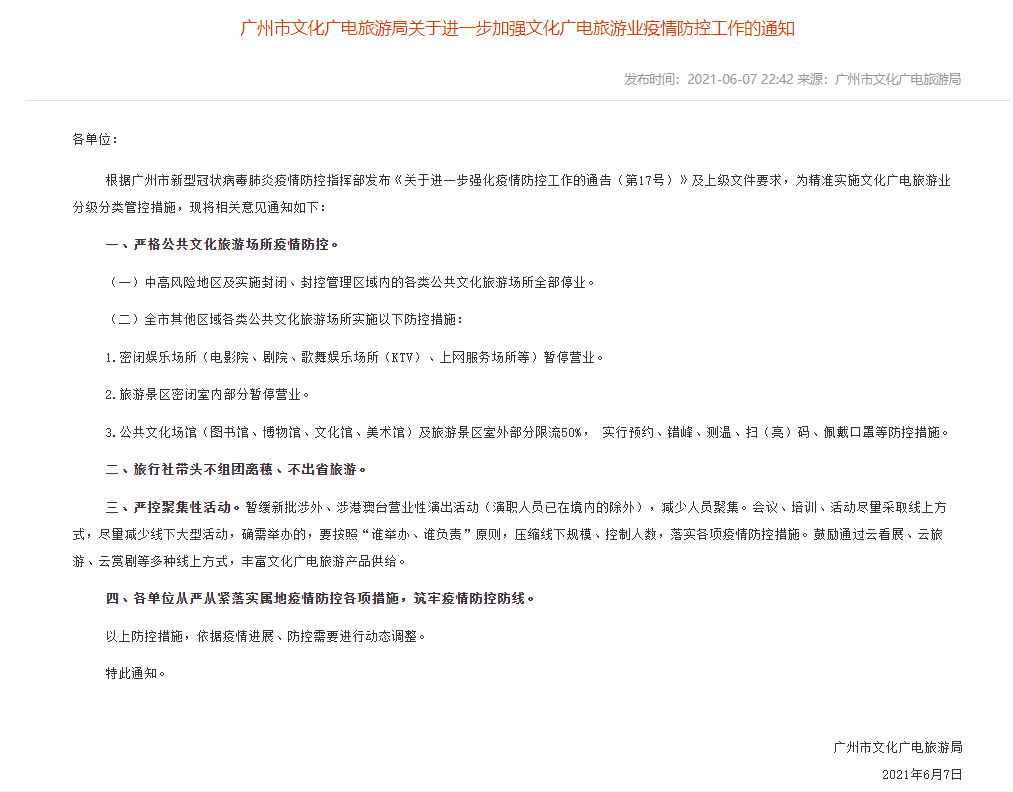
Task: Click signature '广州市文化广电旅游局' at bottom
Action: (x=898, y=747)
